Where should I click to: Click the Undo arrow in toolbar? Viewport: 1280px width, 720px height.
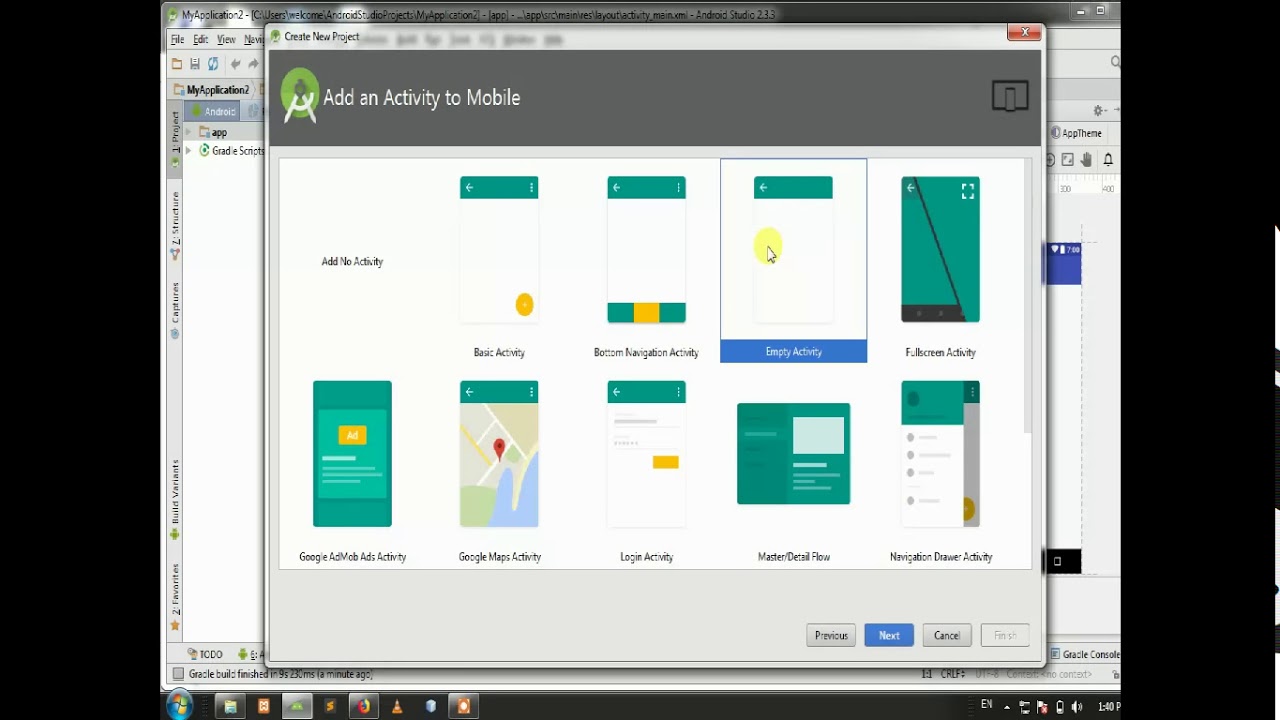[x=235, y=64]
